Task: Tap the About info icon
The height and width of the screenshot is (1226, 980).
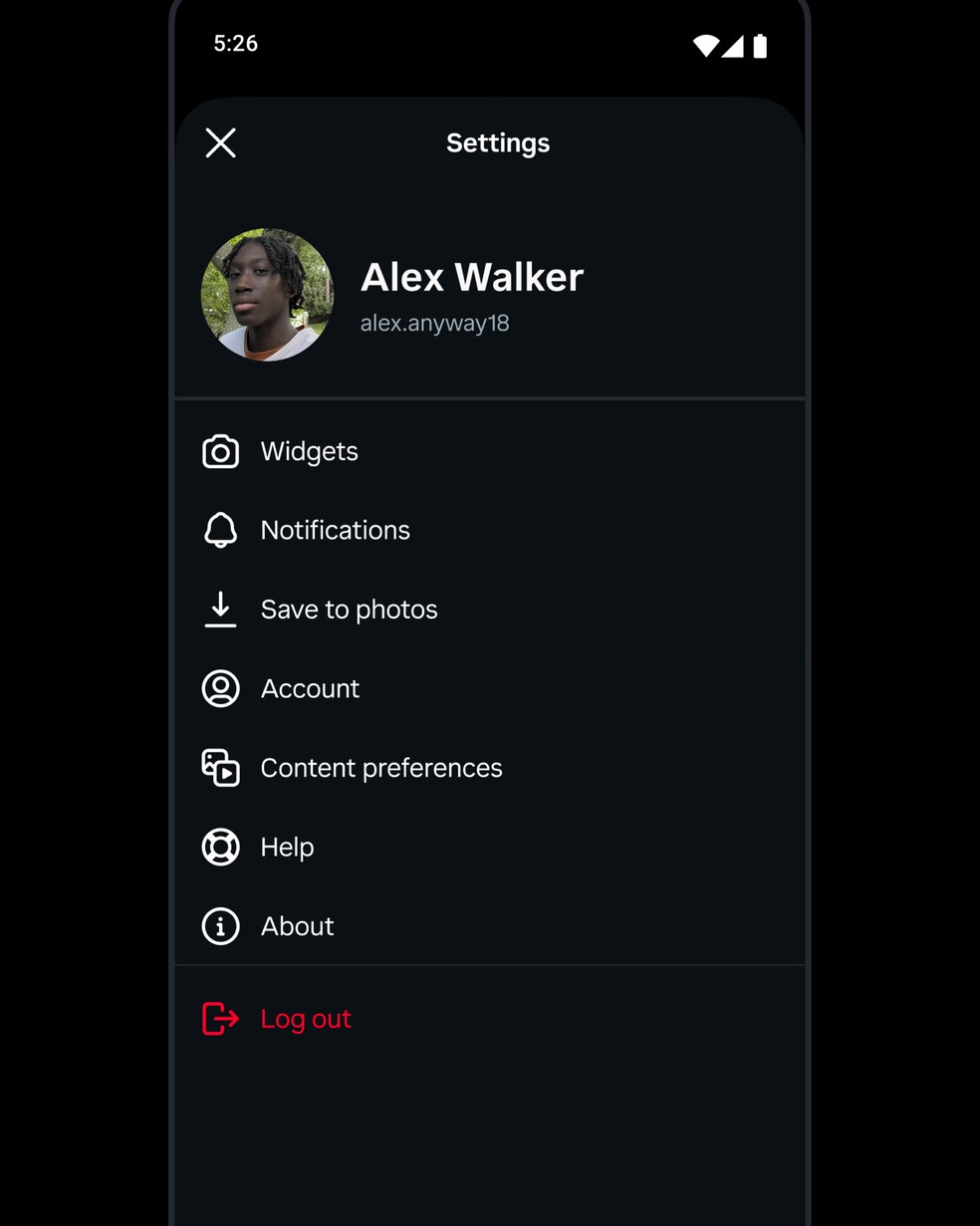Action: [x=221, y=926]
